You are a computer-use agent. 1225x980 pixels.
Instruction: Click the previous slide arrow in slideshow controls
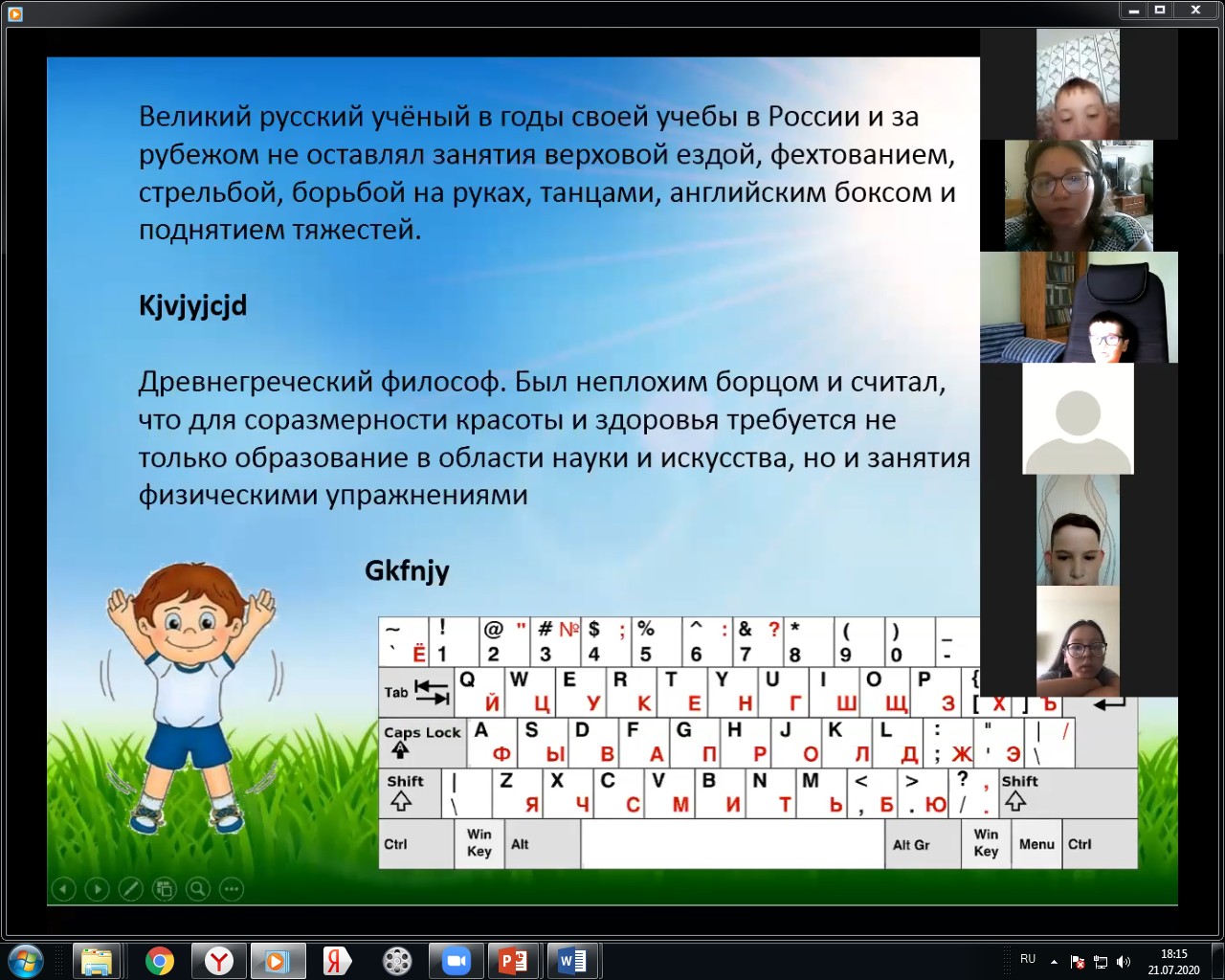pos(63,889)
